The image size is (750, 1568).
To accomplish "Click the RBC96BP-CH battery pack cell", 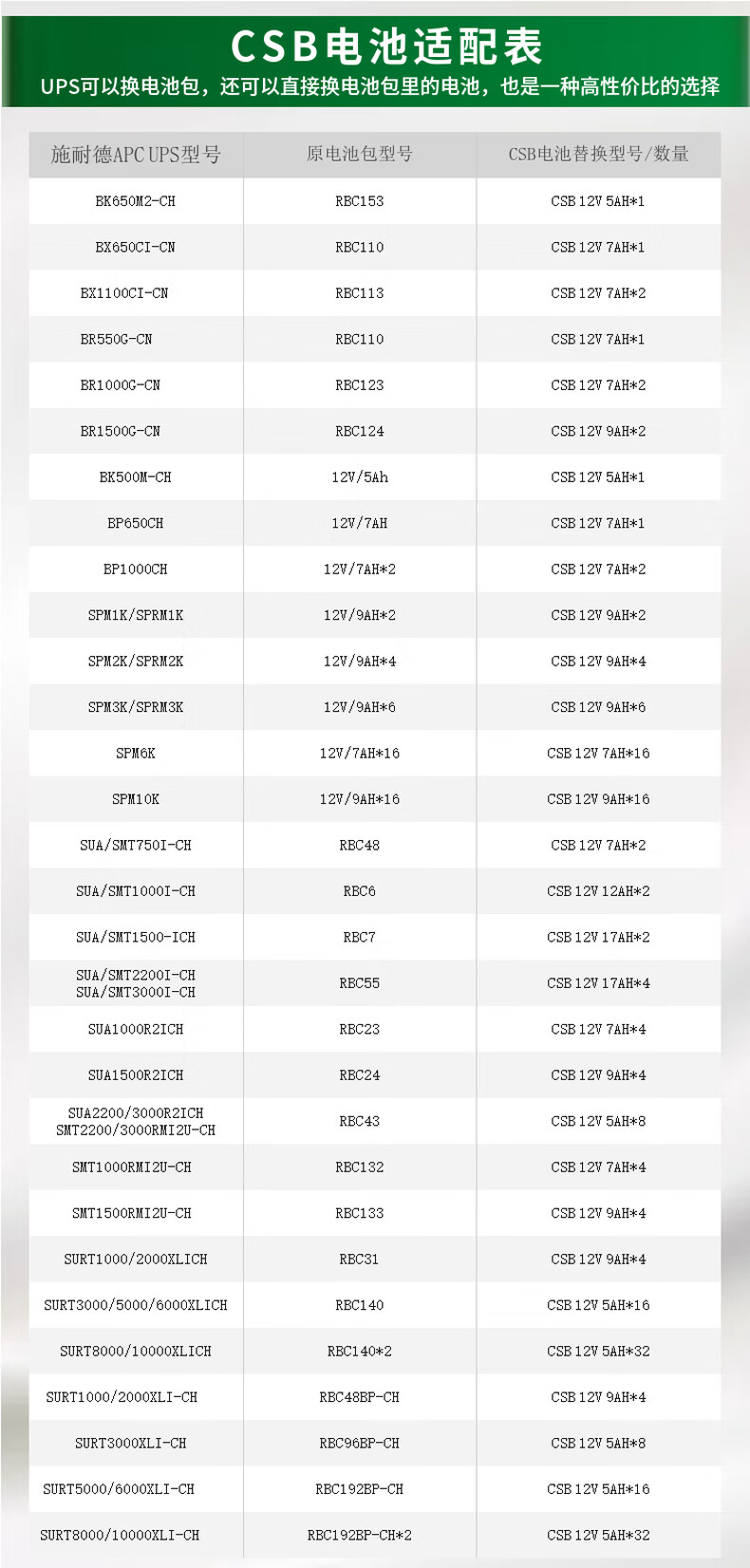I will coord(359,1443).
